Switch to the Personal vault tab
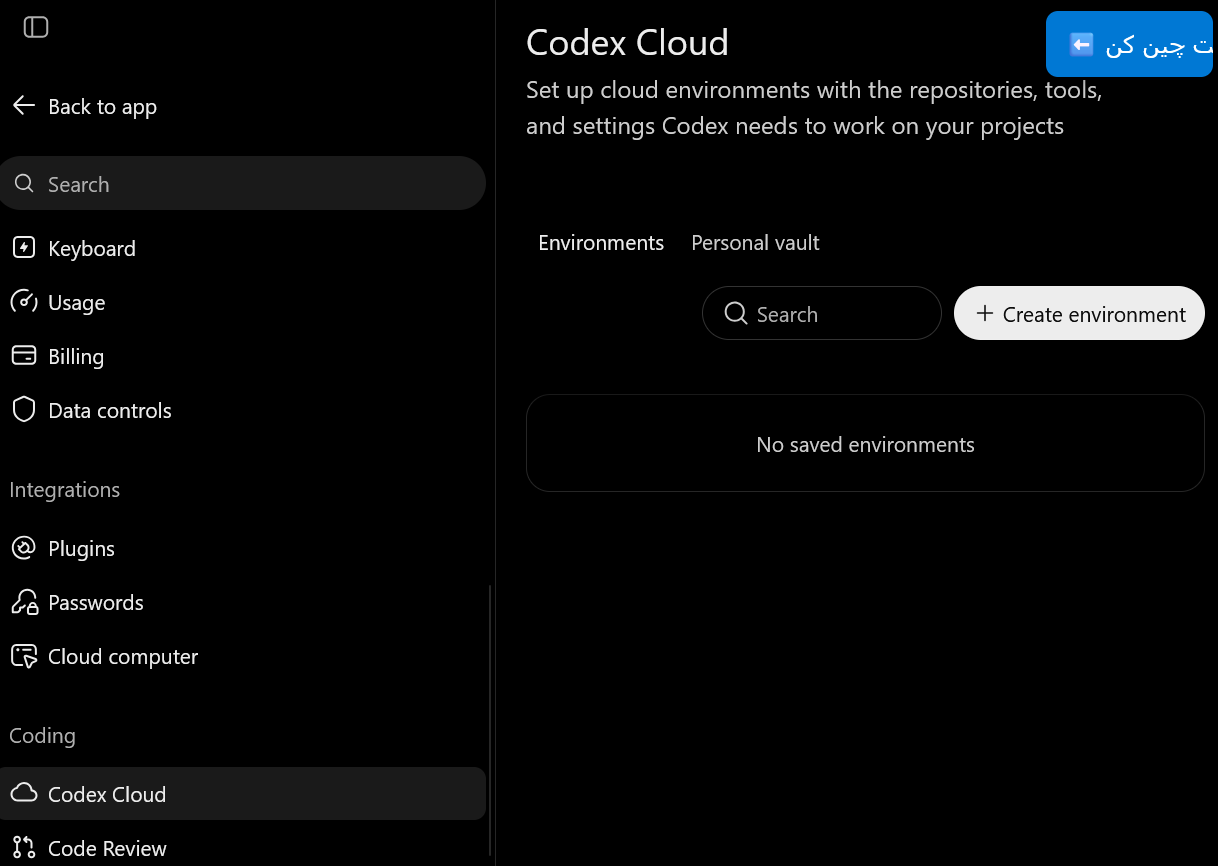Viewport: 1218px width, 866px height. pos(755,243)
